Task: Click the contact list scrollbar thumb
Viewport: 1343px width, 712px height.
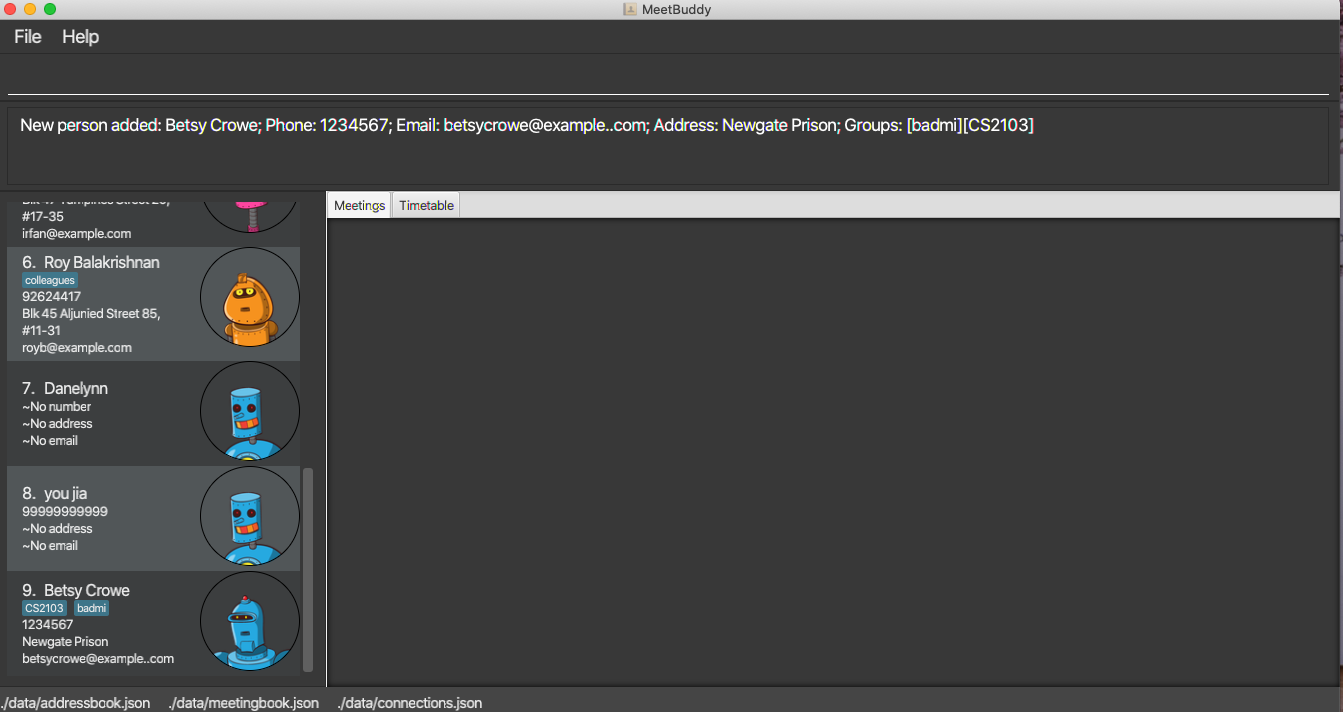Action: 308,569
